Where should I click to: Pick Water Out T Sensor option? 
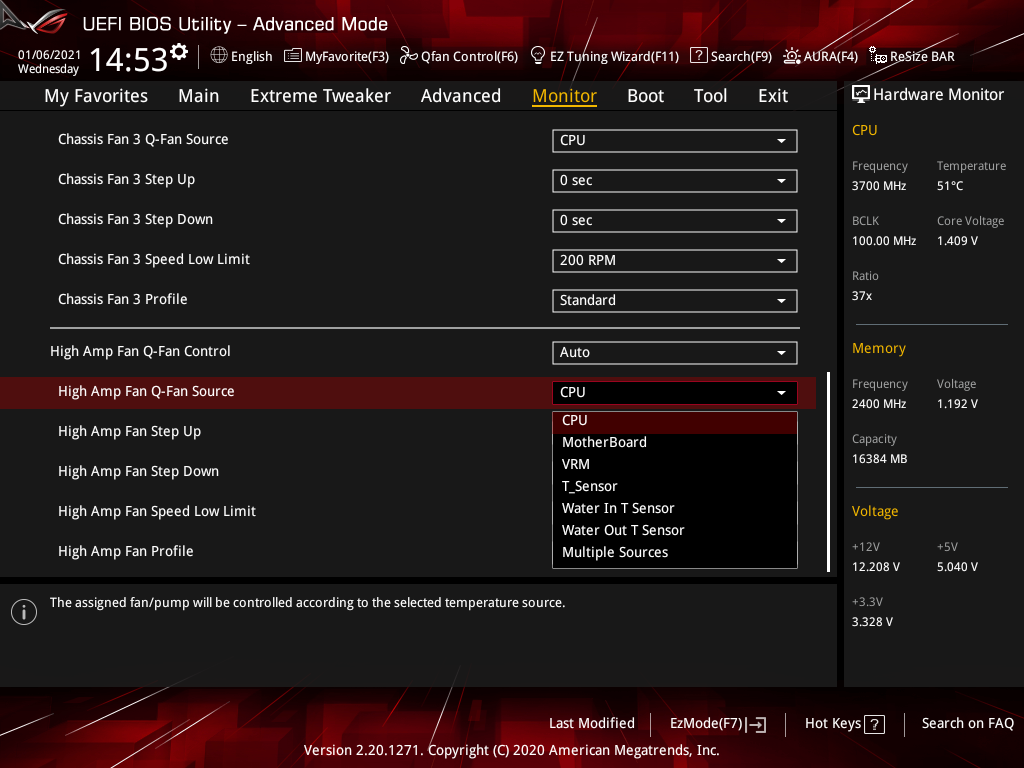[x=675, y=530]
